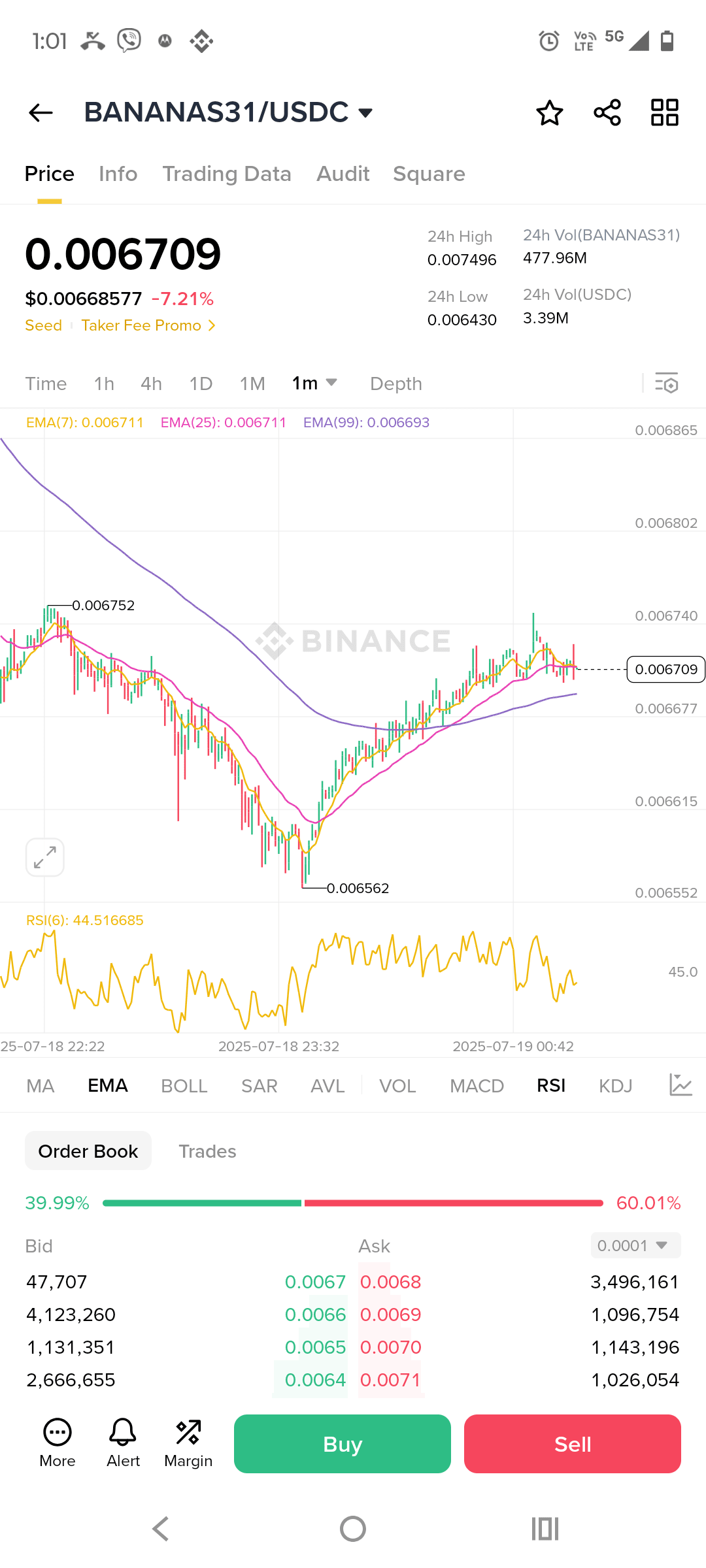Toggle the AVL indicator
Image resolution: width=706 pixels, height=1568 pixels.
click(328, 1086)
